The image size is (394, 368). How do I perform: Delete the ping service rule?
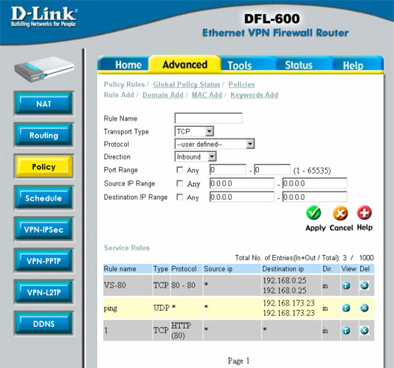[x=365, y=308]
